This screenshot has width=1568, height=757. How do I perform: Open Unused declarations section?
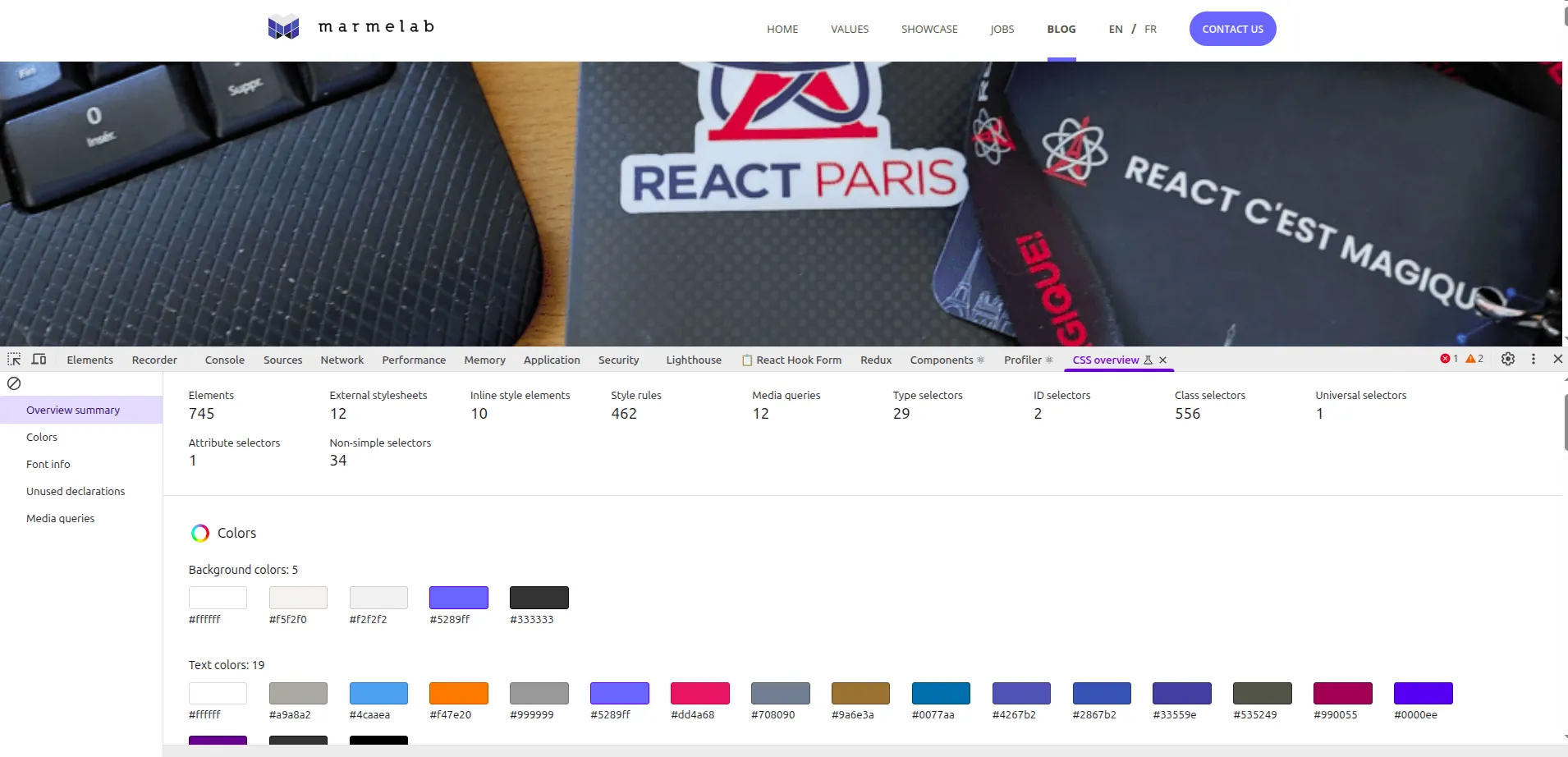pos(76,491)
